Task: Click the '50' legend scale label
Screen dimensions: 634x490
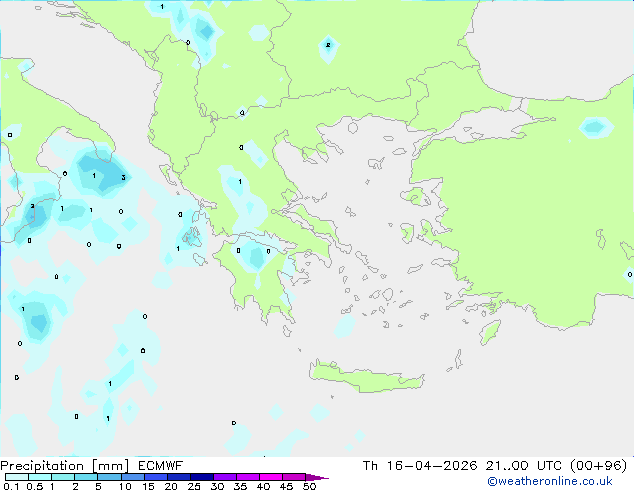Action: (x=309, y=486)
